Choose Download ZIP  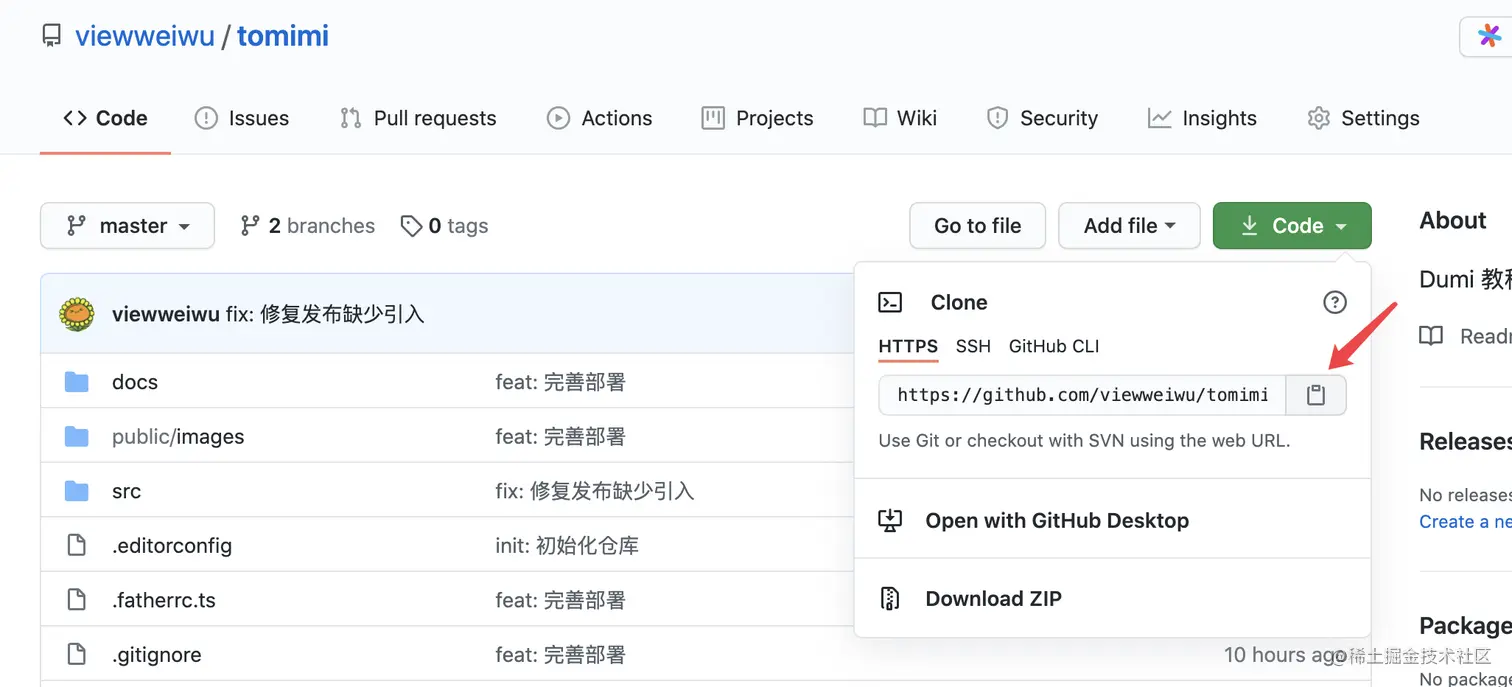point(1112,599)
